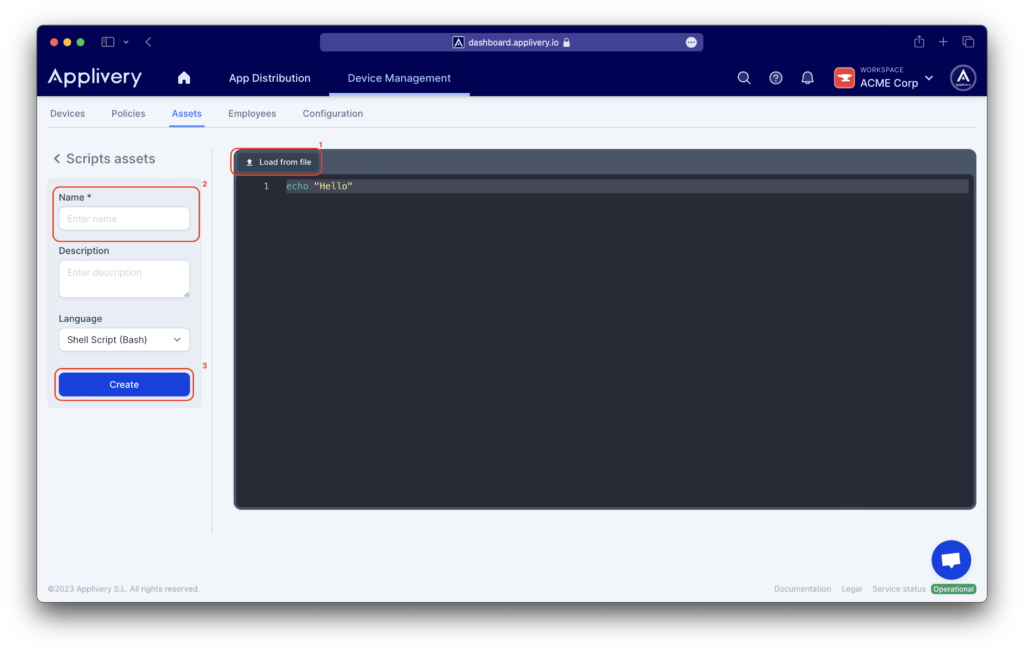Go to the Applivery home icon
This screenshot has width=1024, height=651.
(x=184, y=78)
